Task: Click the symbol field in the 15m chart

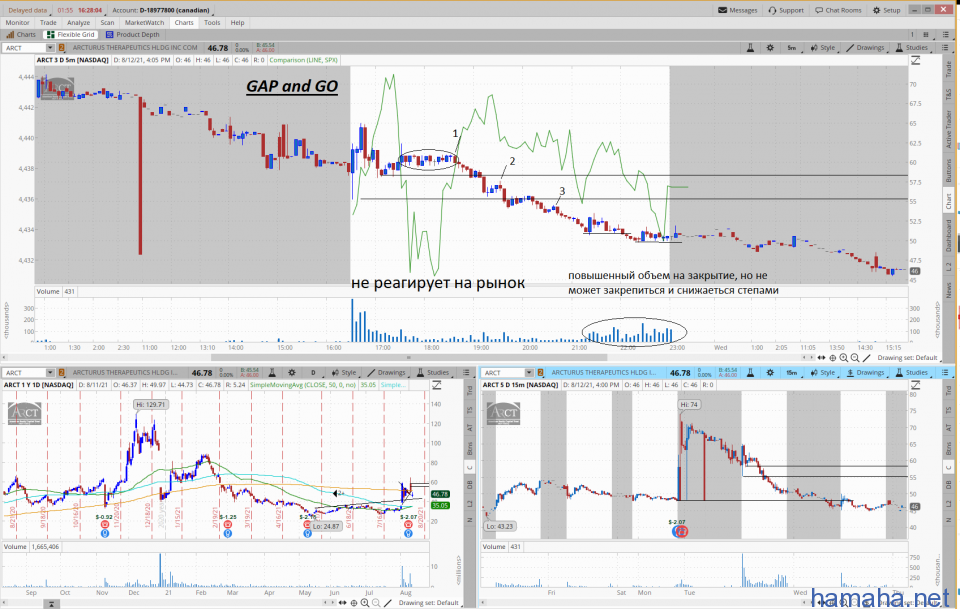Action: point(503,373)
